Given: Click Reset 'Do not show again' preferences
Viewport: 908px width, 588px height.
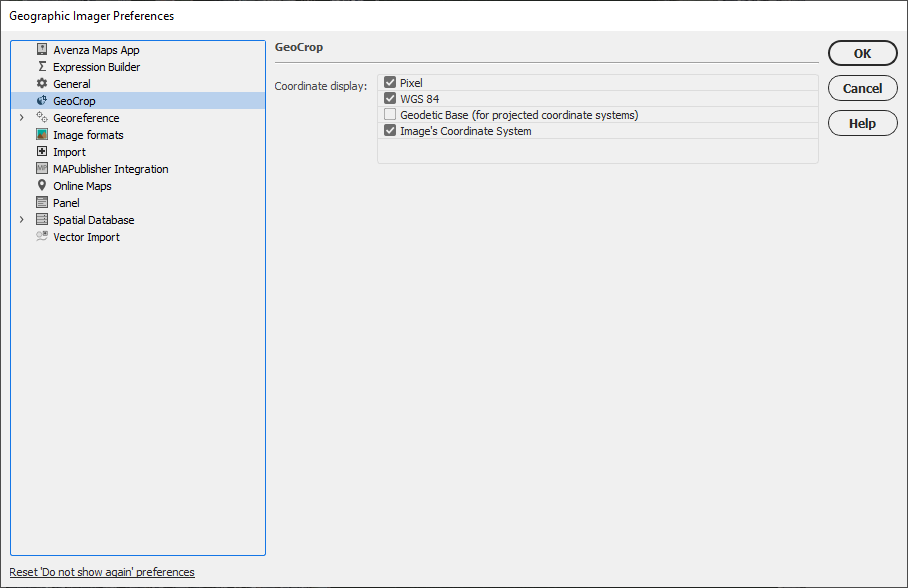Looking at the screenshot, I should (x=102, y=572).
